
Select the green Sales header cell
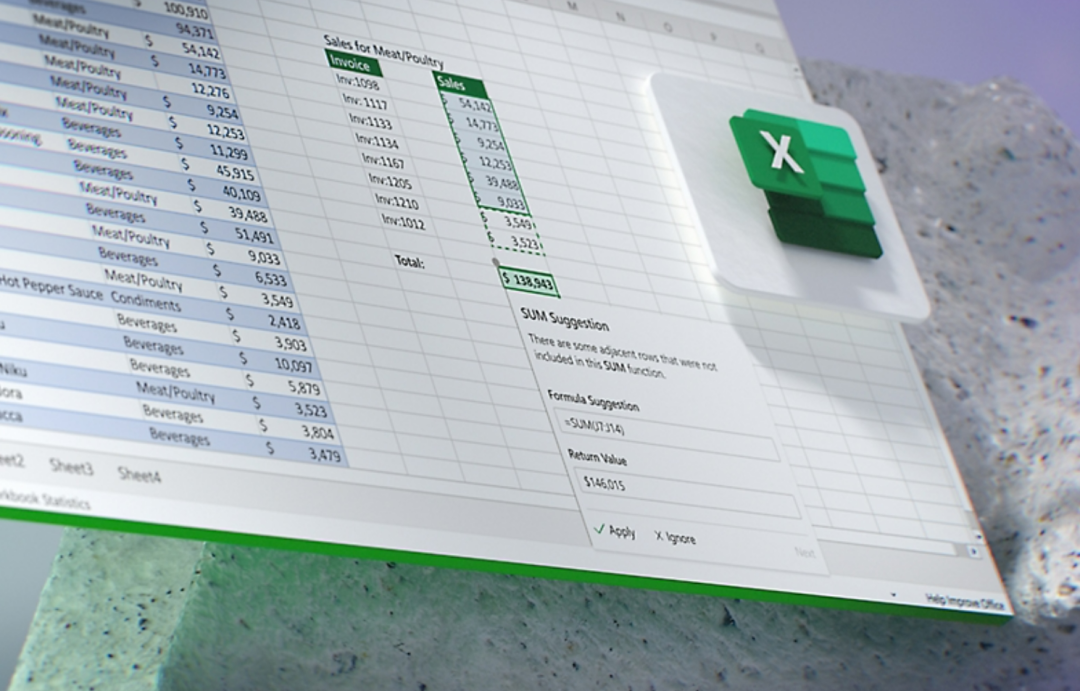click(x=461, y=85)
